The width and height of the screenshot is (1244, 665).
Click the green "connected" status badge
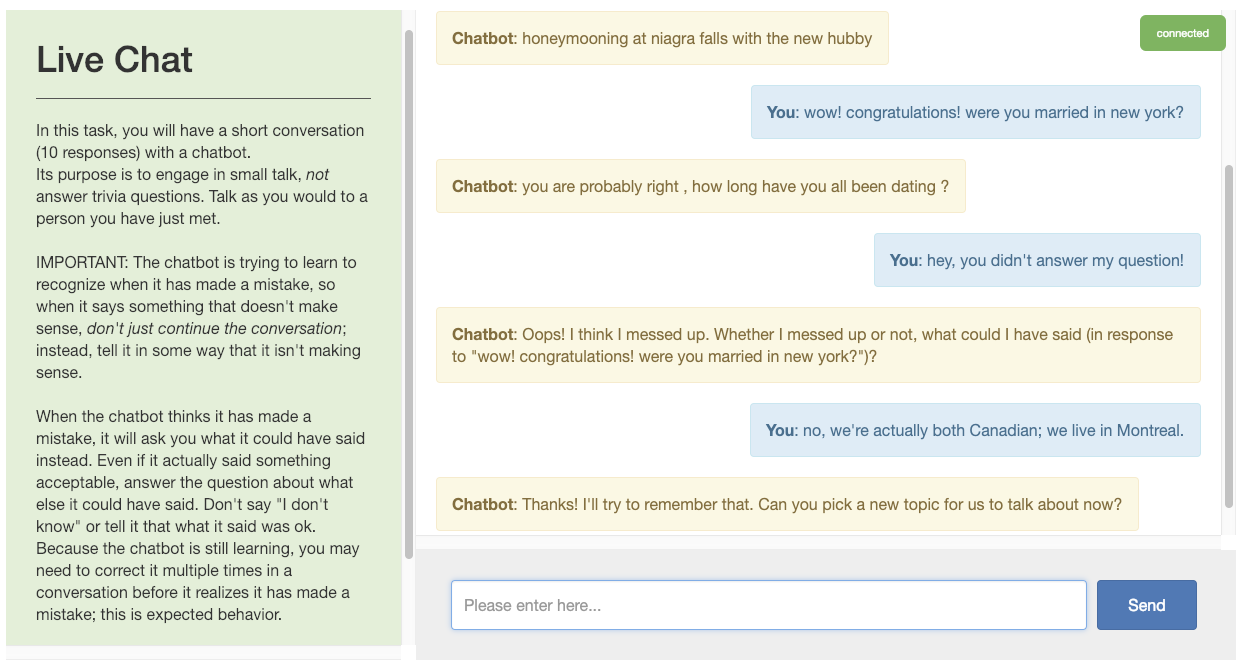point(1182,33)
